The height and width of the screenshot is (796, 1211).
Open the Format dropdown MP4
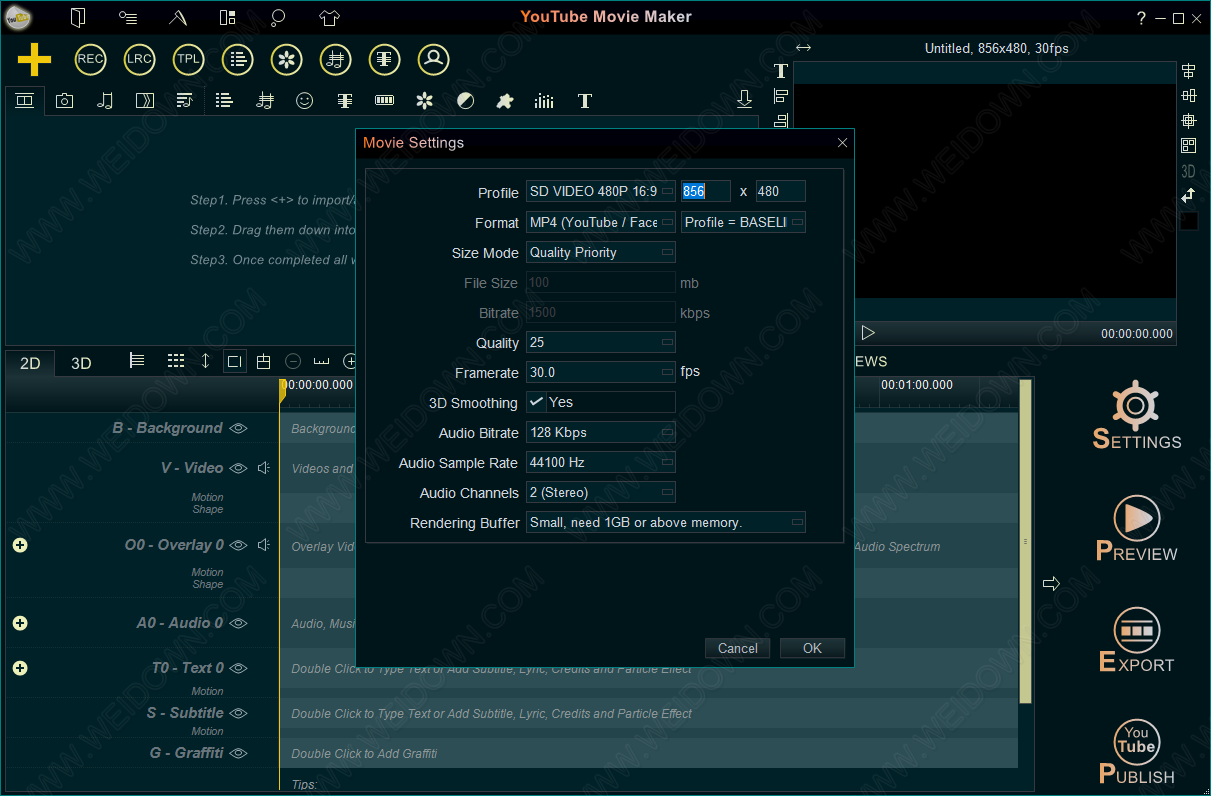(x=601, y=222)
